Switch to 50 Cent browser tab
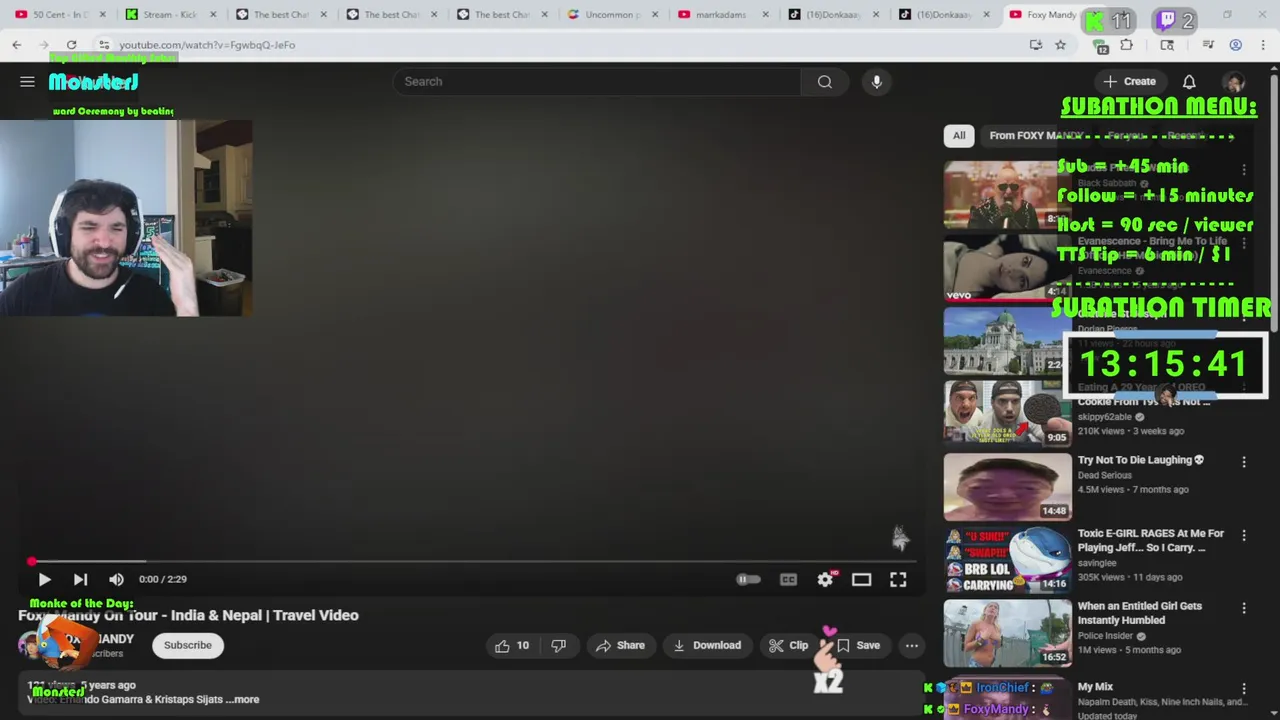This screenshot has height=720, width=1280. tap(60, 15)
